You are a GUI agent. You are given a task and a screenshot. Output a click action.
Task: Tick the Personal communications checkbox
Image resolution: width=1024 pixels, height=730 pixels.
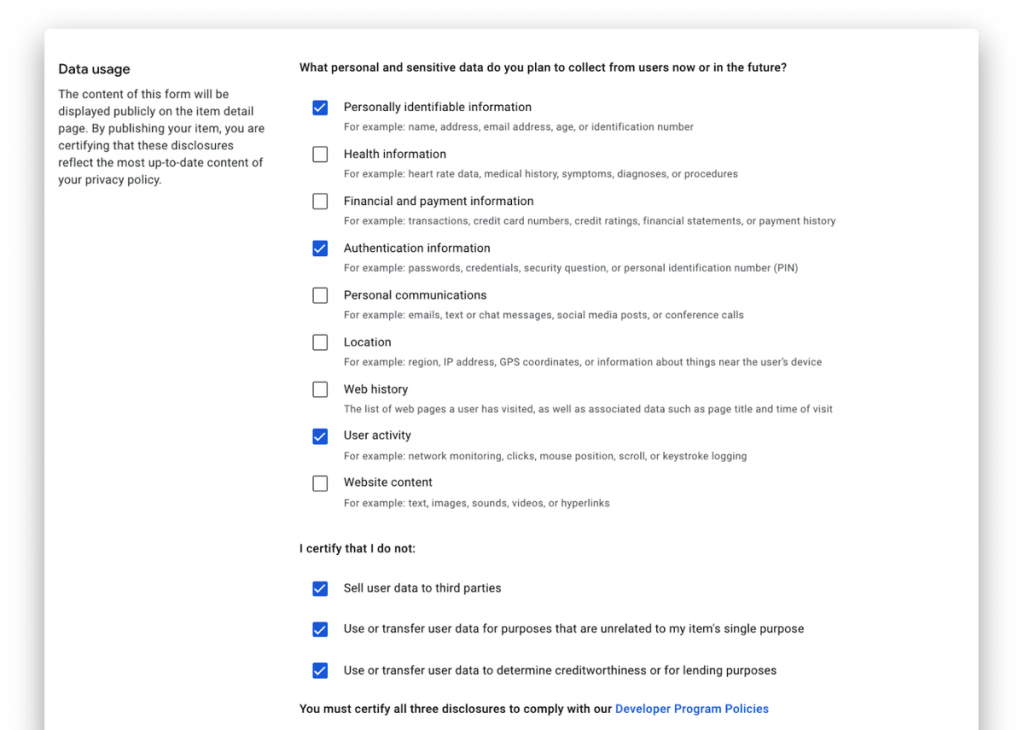click(320, 295)
